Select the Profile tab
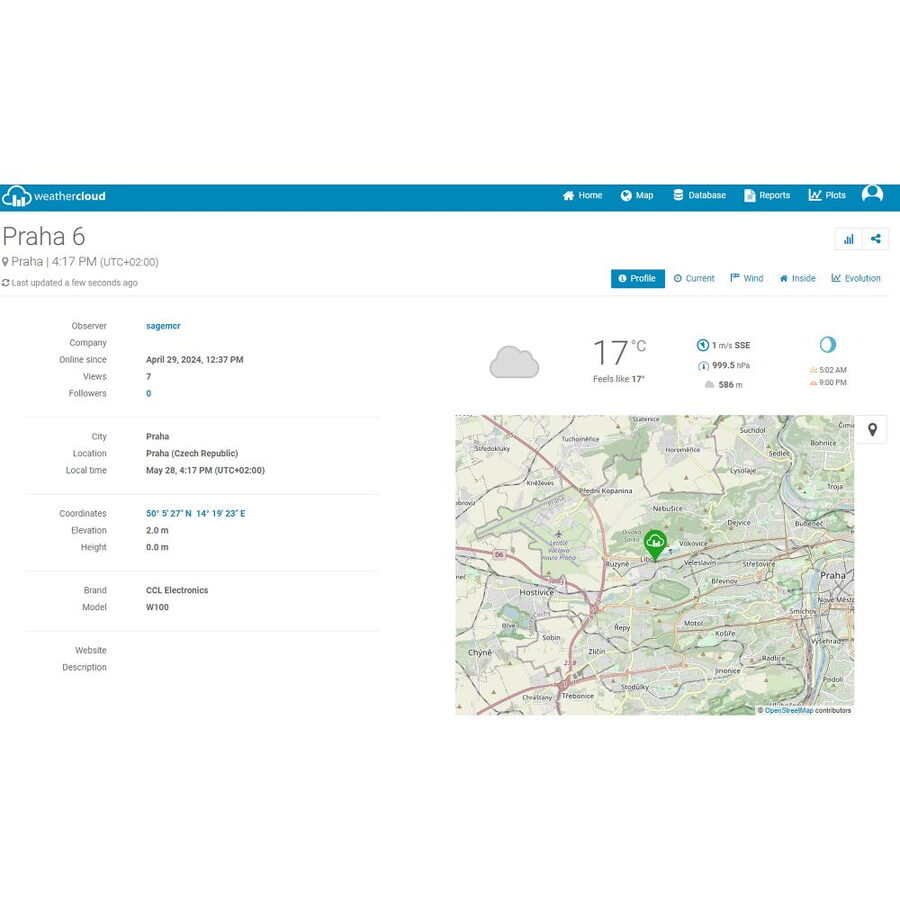 637,279
